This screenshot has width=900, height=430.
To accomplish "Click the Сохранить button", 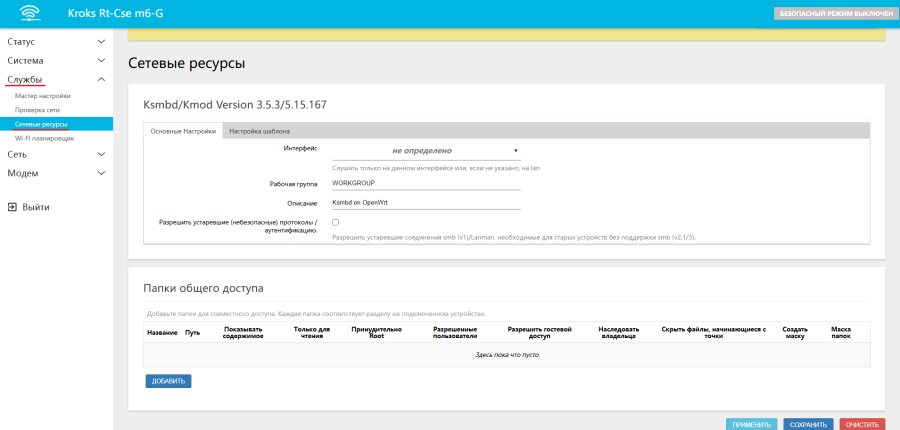I will 808,424.
